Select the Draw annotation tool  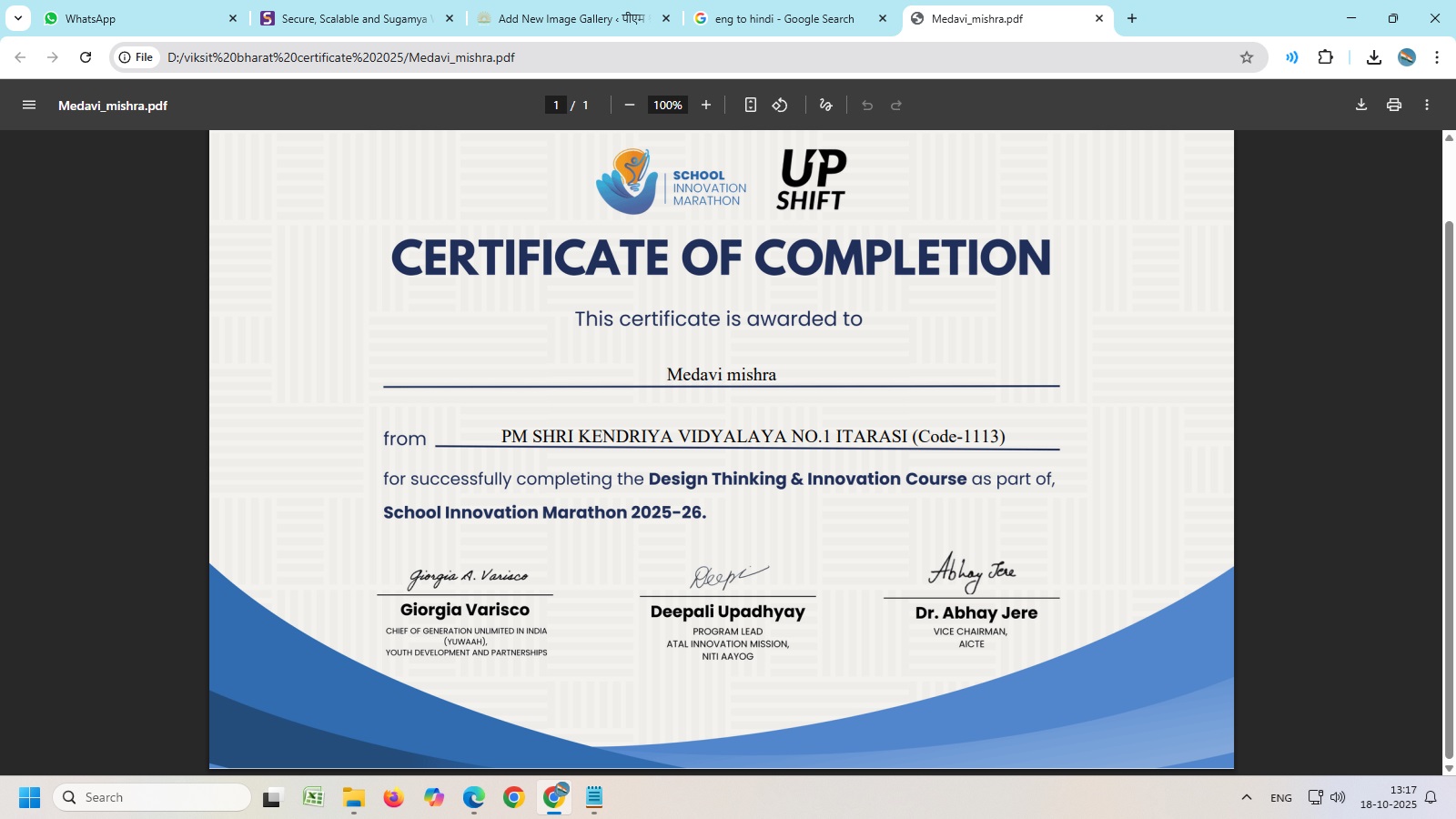point(825,106)
